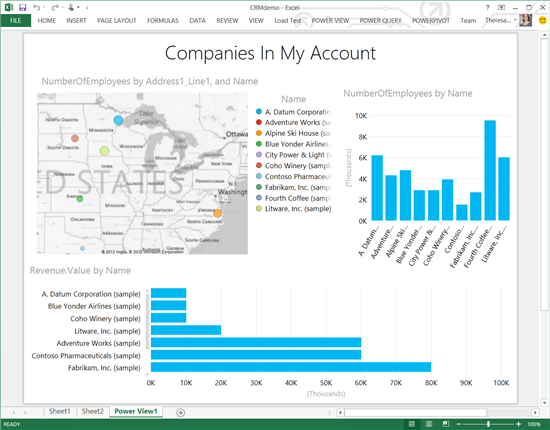Image resolution: width=550 pixels, height=430 pixels.
Task: Click City Power & Light legend entry
Action: click(x=294, y=155)
